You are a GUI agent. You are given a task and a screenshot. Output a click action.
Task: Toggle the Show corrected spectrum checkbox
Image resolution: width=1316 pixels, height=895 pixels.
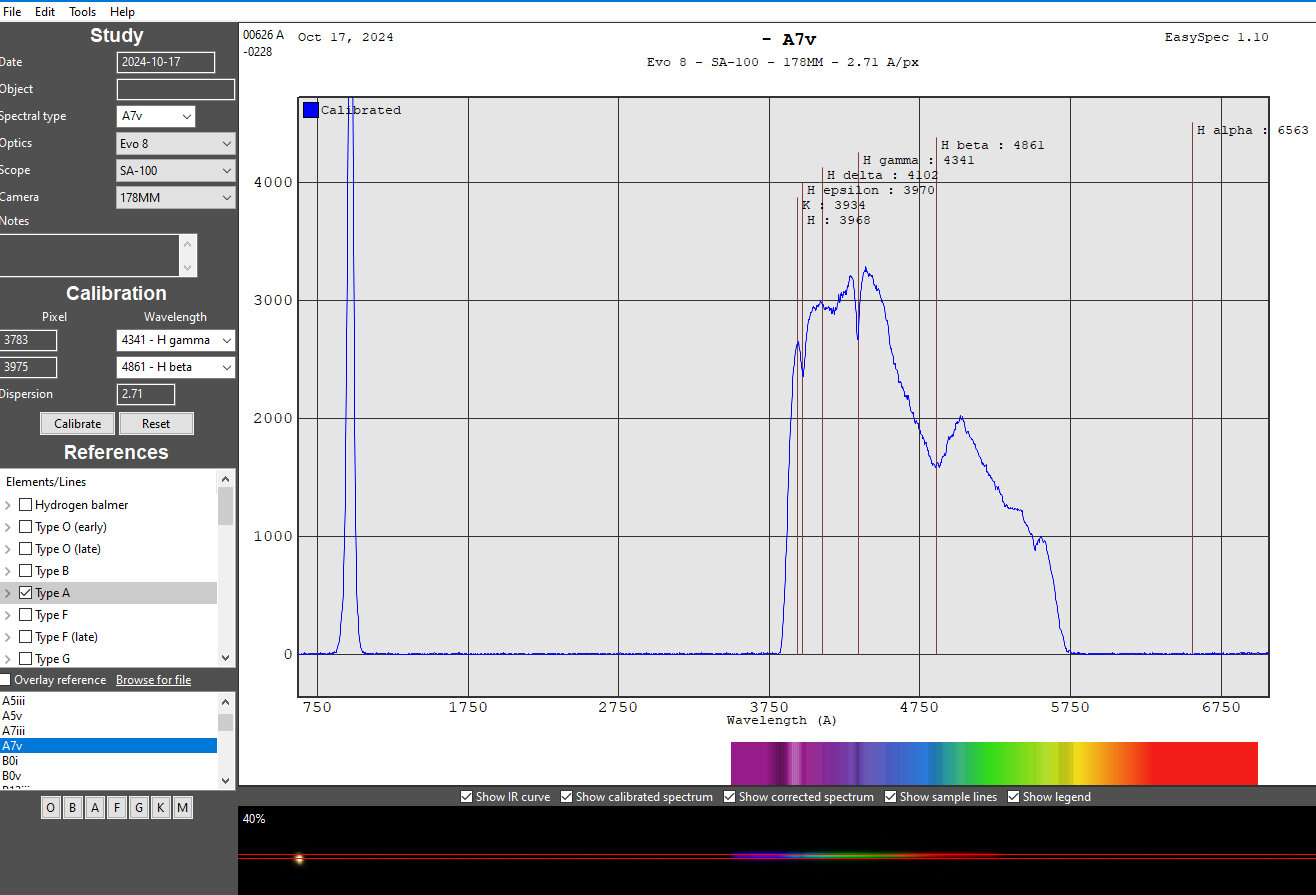tap(729, 797)
